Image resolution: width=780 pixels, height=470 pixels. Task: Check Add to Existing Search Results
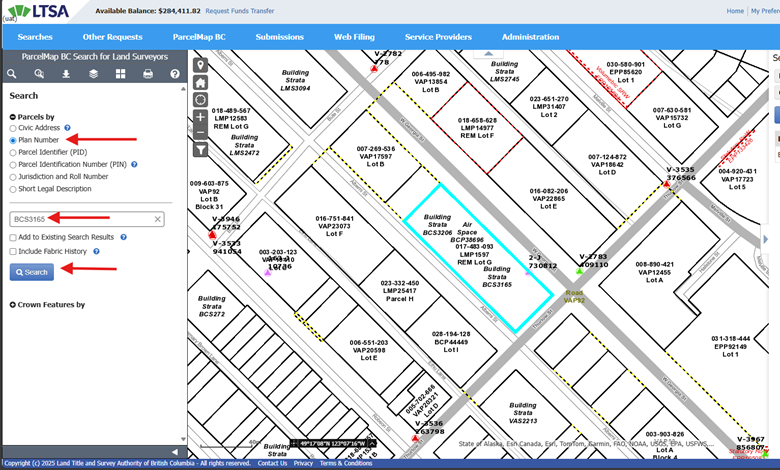point(13,237)
